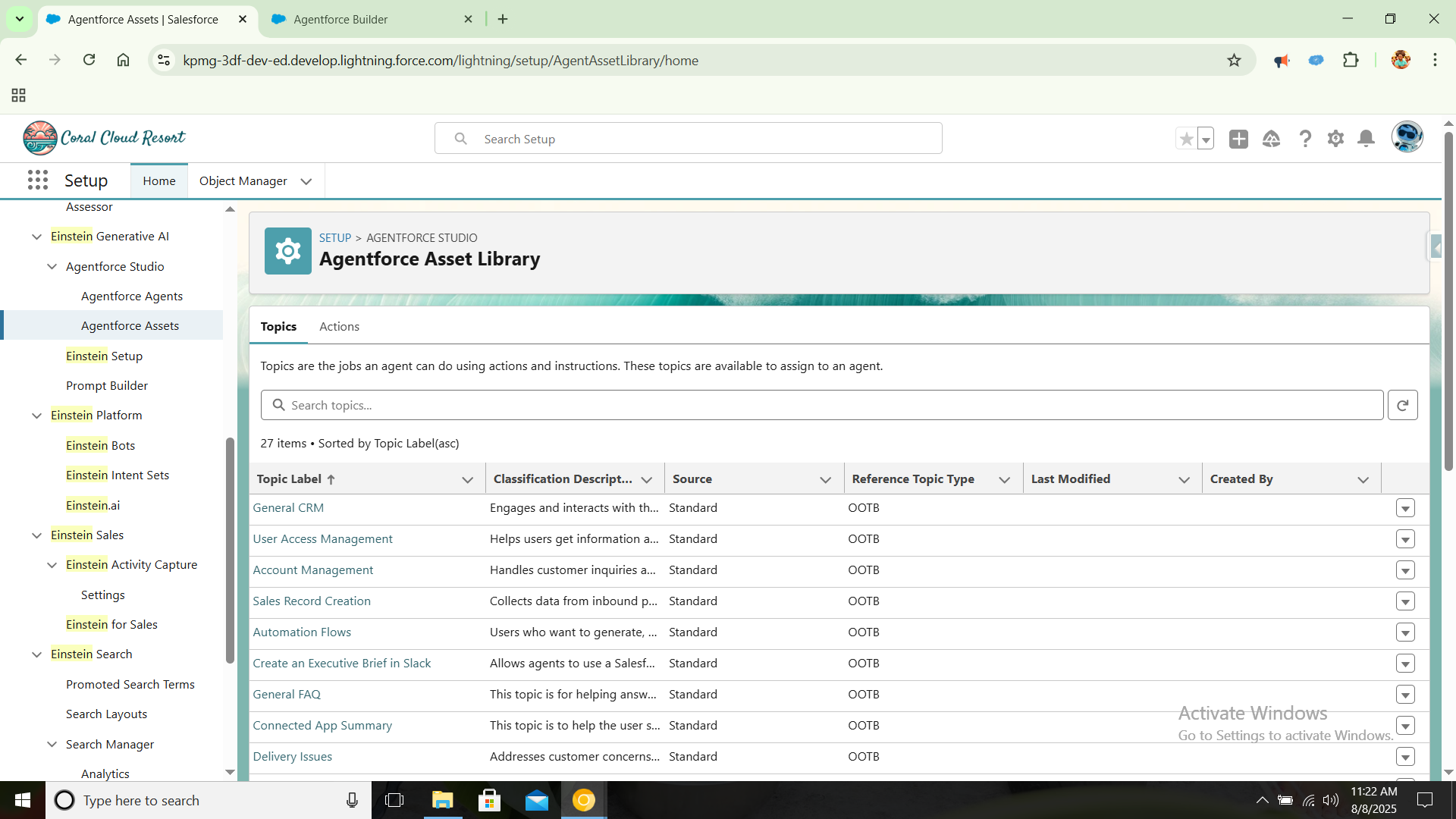Open the App Launcher grid icon

point(37,180)
